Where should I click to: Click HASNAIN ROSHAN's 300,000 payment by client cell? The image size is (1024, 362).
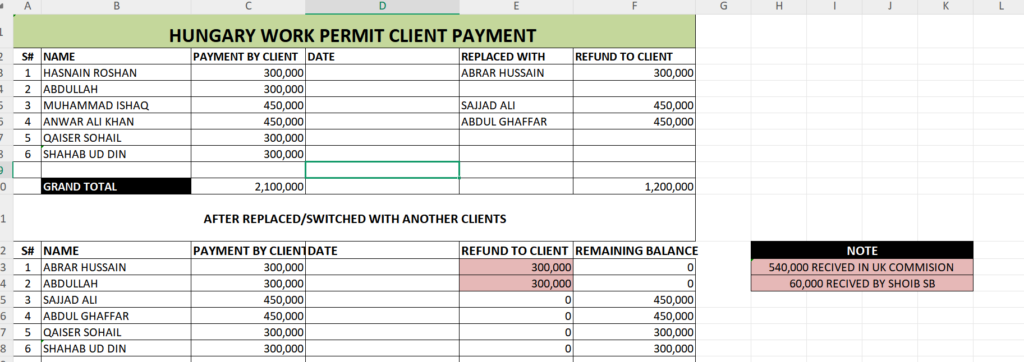[248, 73]
